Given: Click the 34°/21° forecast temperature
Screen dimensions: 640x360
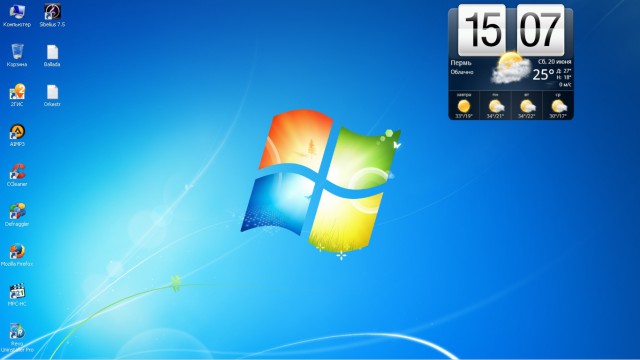Looking at the screenshot, I should [495, 116].
